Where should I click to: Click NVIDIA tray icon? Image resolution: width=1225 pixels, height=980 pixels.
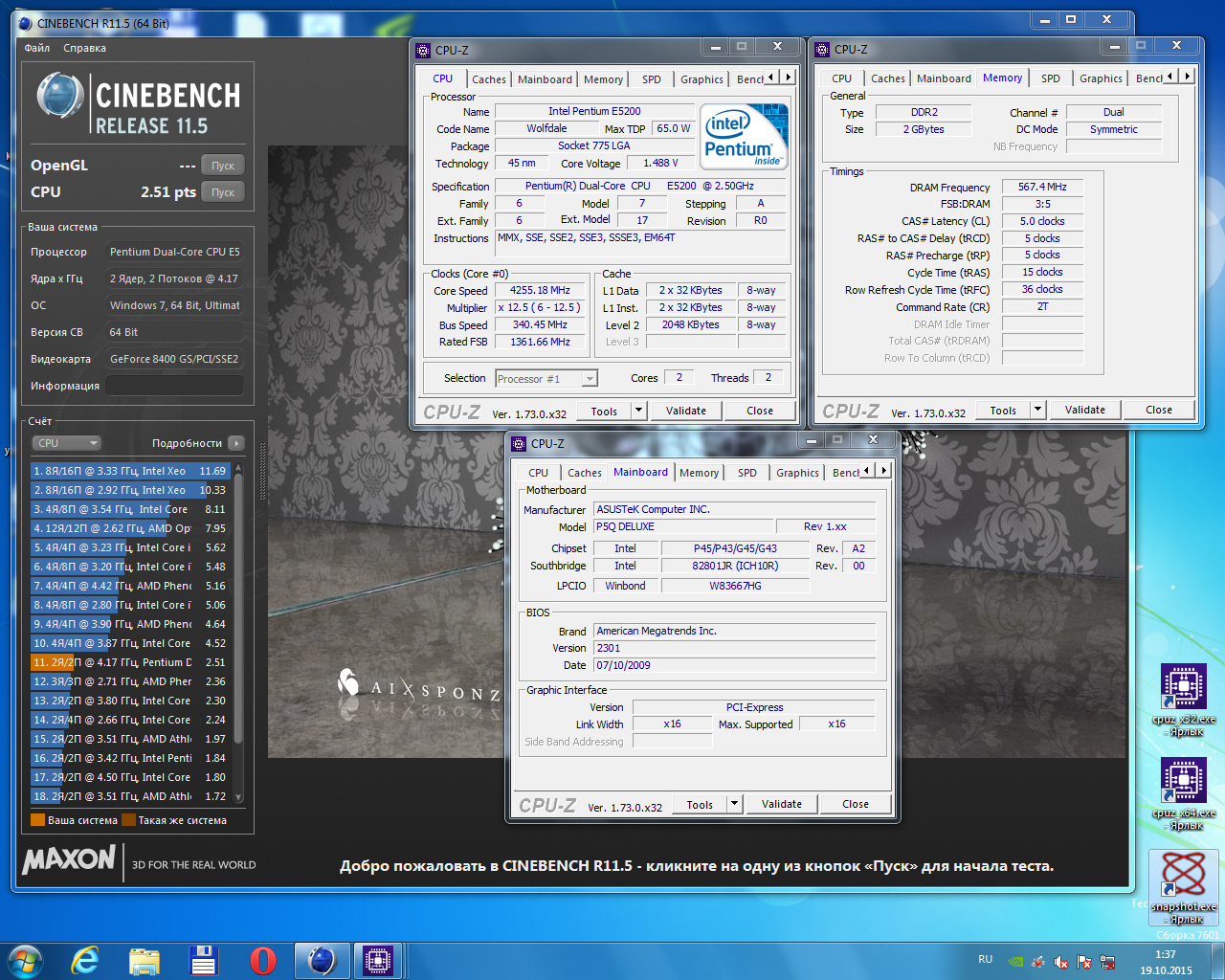click(1016, 962)
